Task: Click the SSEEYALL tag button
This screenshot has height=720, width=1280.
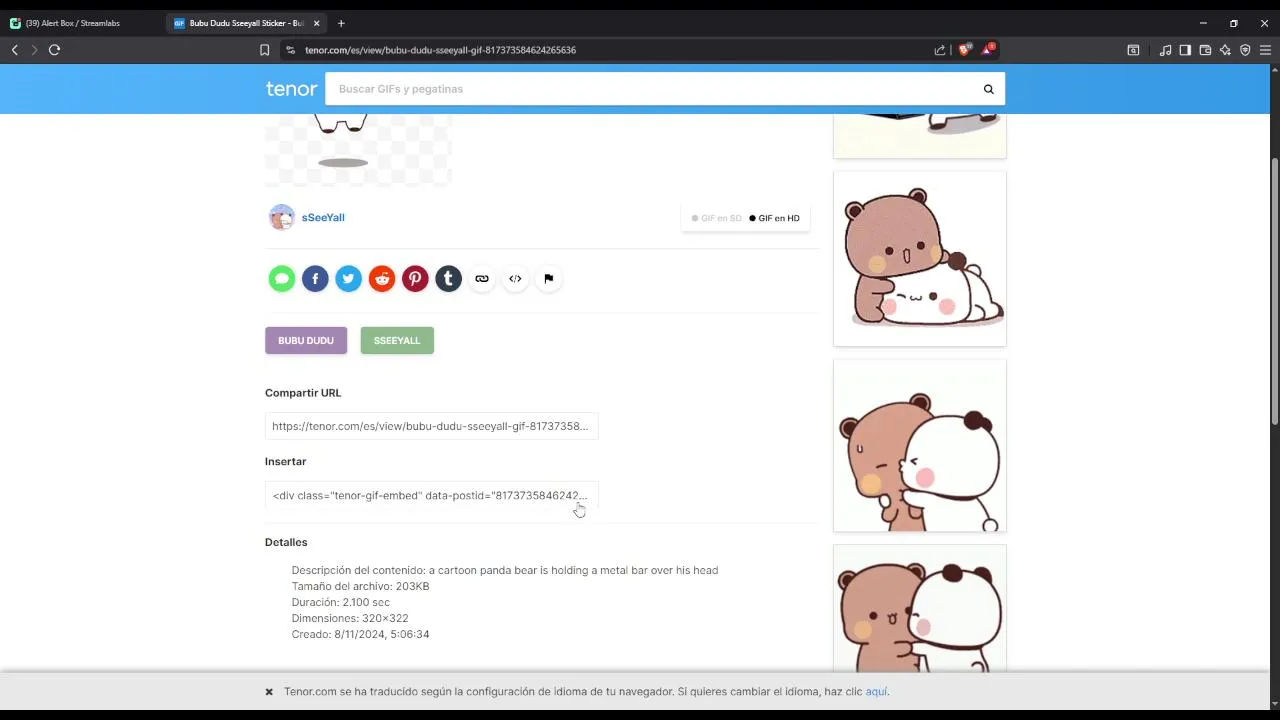Action: point(397,341)
